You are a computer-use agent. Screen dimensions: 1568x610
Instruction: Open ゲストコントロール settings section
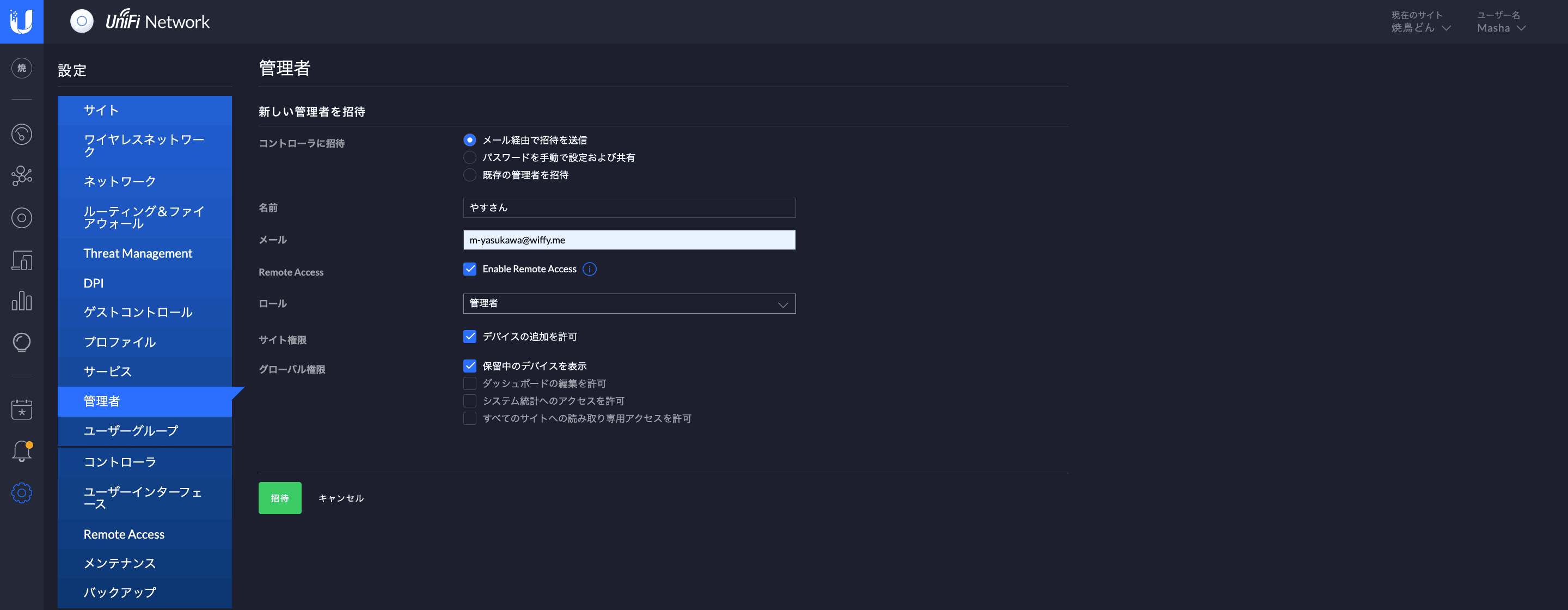[145, 312]
